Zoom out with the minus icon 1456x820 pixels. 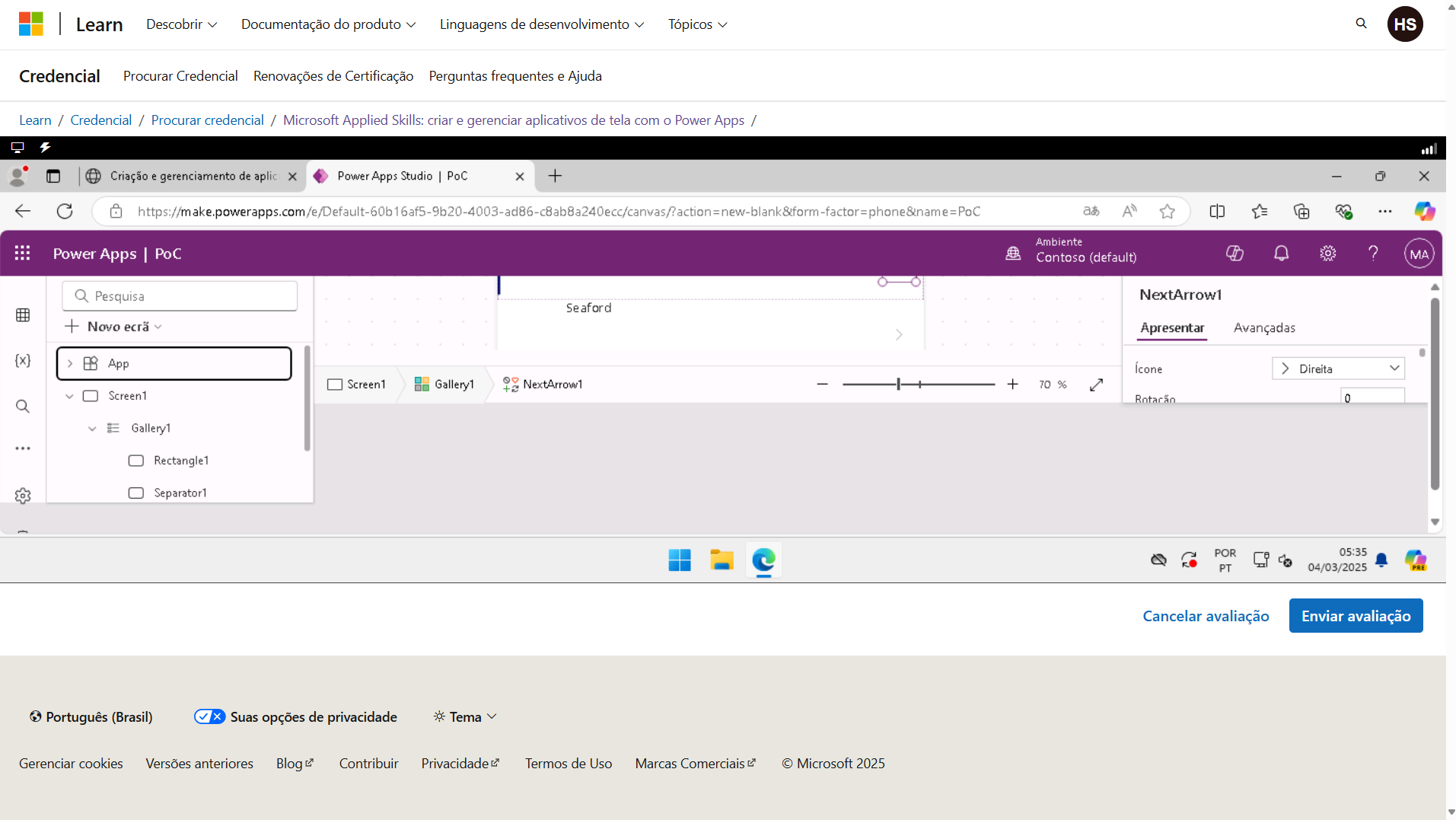[x=822, y=384]
